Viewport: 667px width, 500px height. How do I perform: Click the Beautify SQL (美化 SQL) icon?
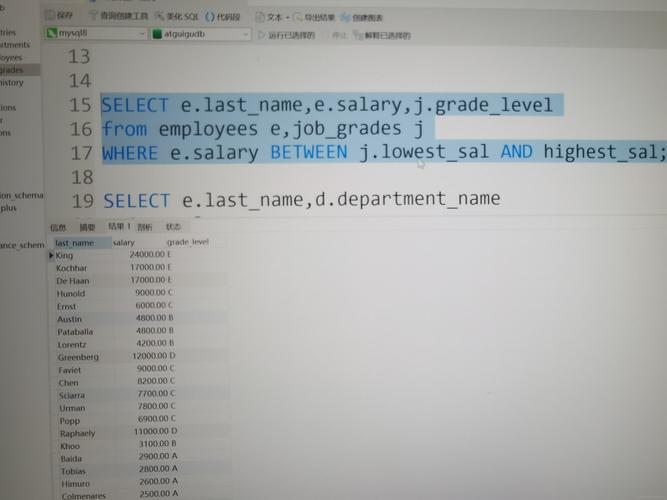(177, 17)
